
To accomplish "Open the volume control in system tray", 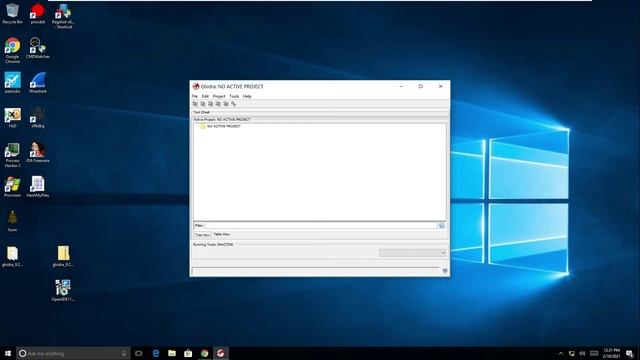I will pos(582,353).
